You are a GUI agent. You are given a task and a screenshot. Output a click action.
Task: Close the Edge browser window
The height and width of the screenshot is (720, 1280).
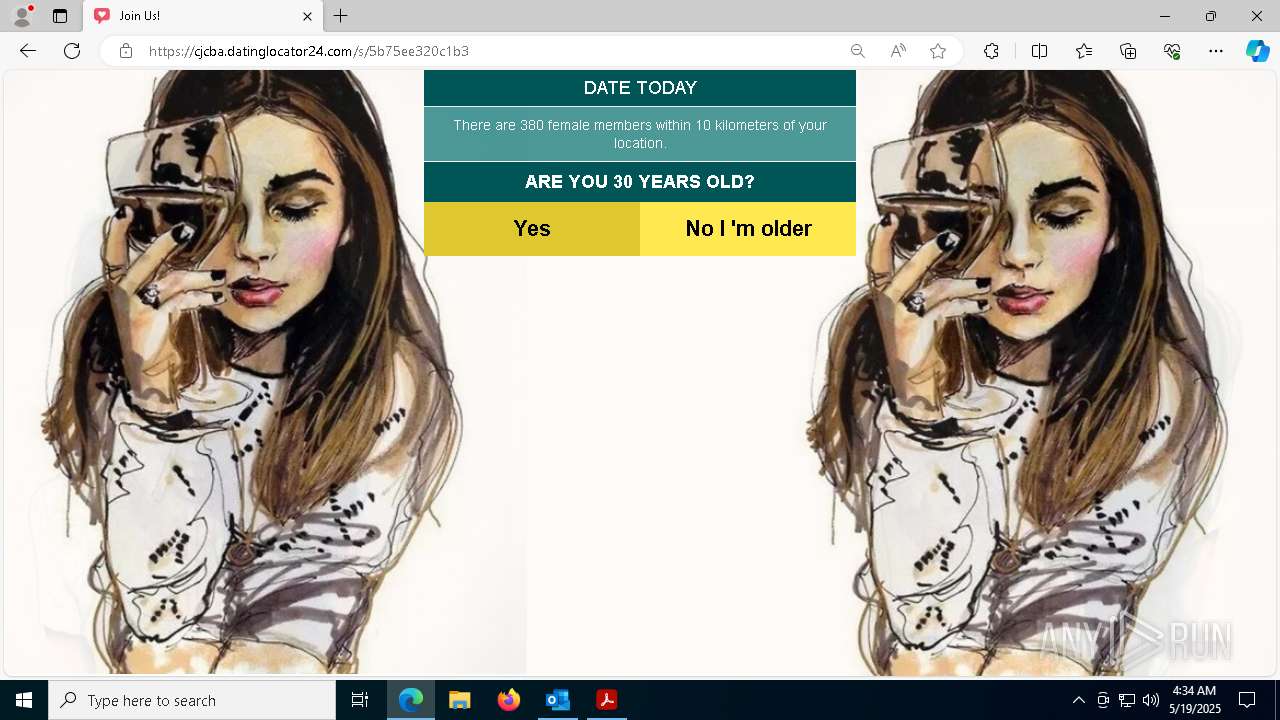click(x=1257, y=16)
